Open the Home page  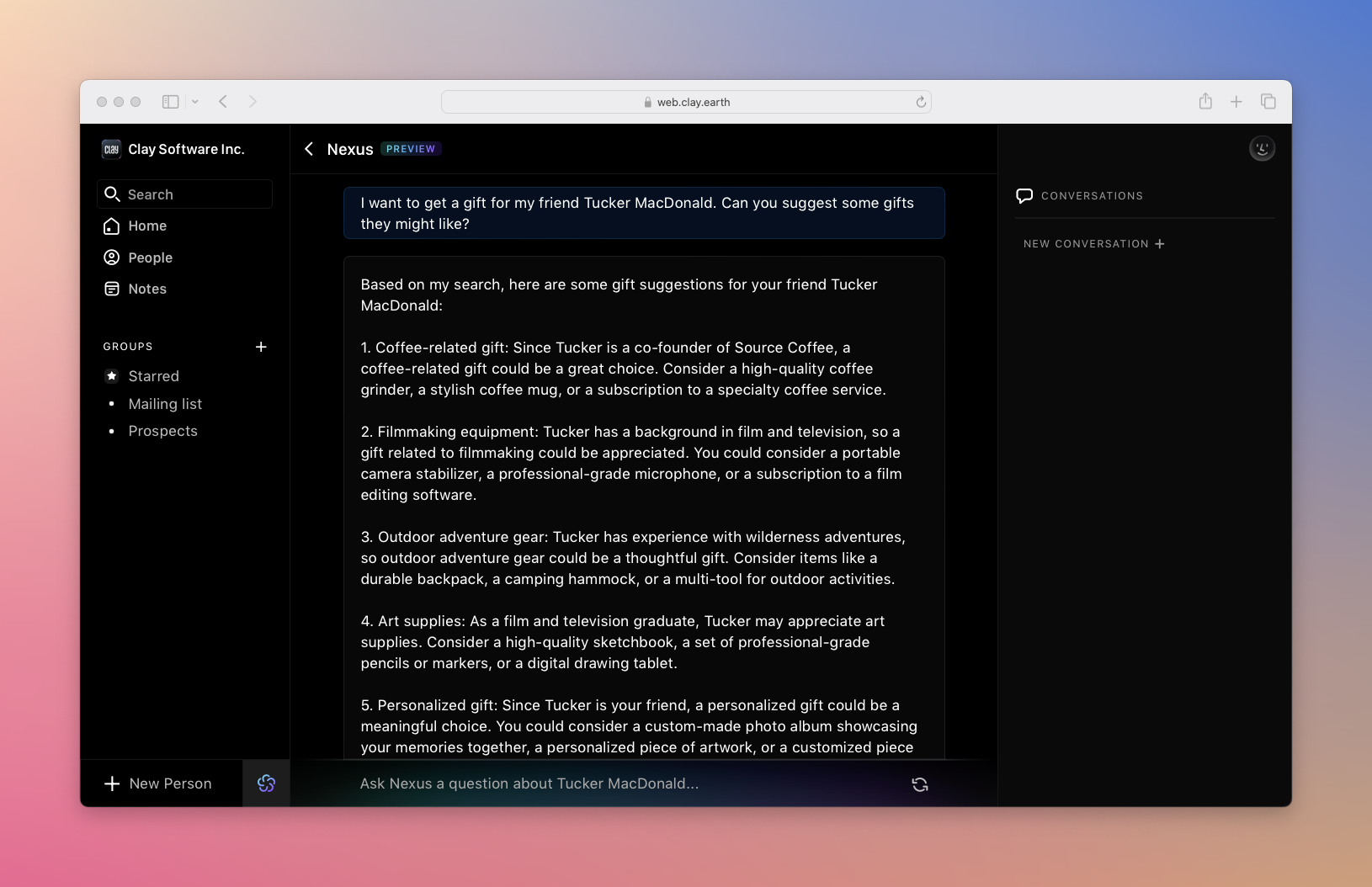coord(147,226)
